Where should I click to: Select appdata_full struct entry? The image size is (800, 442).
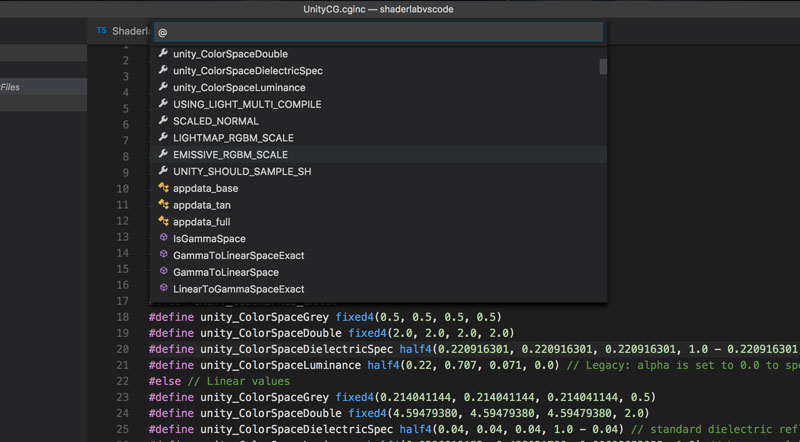coord(378,222)
